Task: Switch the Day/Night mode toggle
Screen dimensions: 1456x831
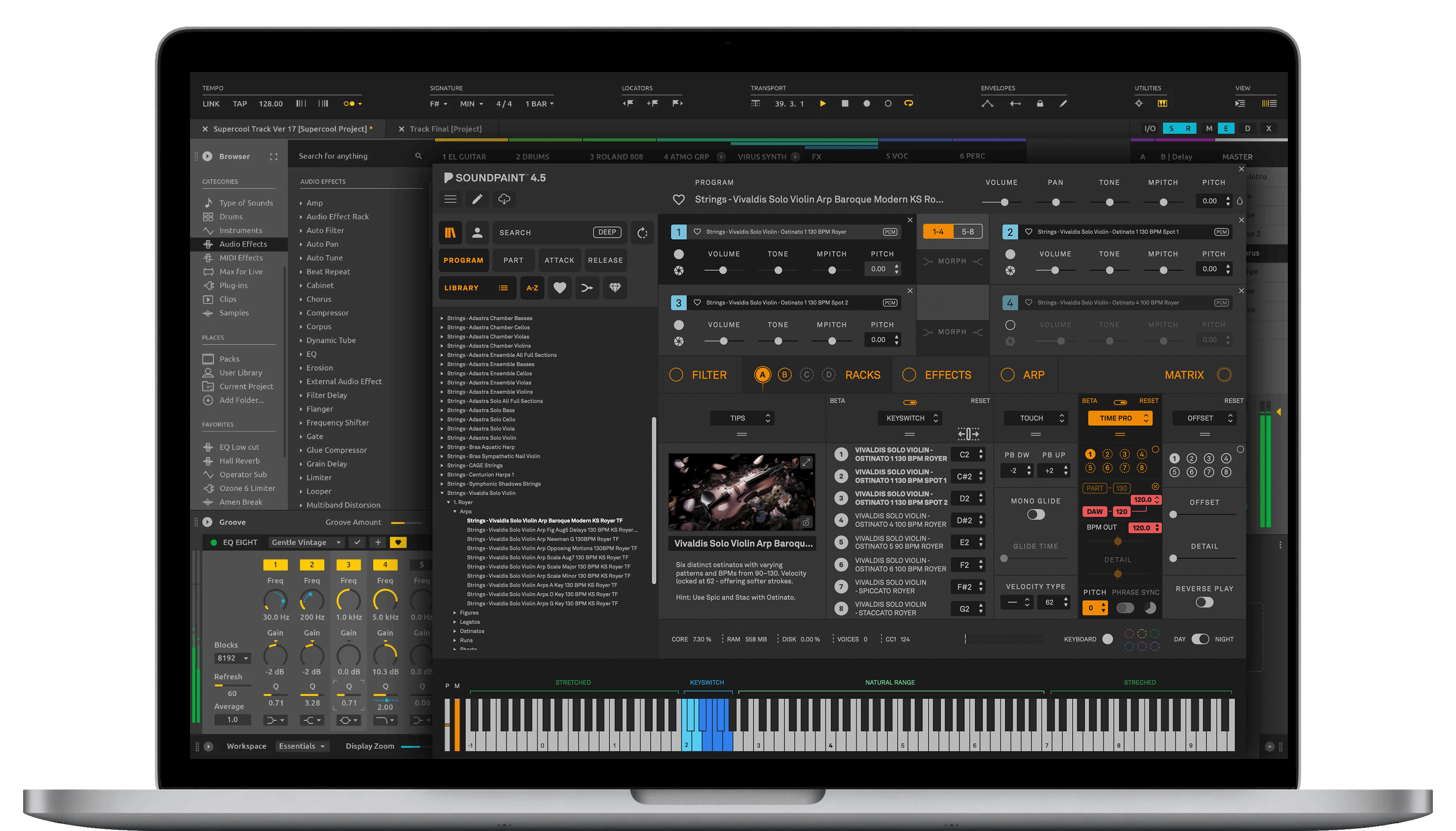Action: pos(1200,638)
